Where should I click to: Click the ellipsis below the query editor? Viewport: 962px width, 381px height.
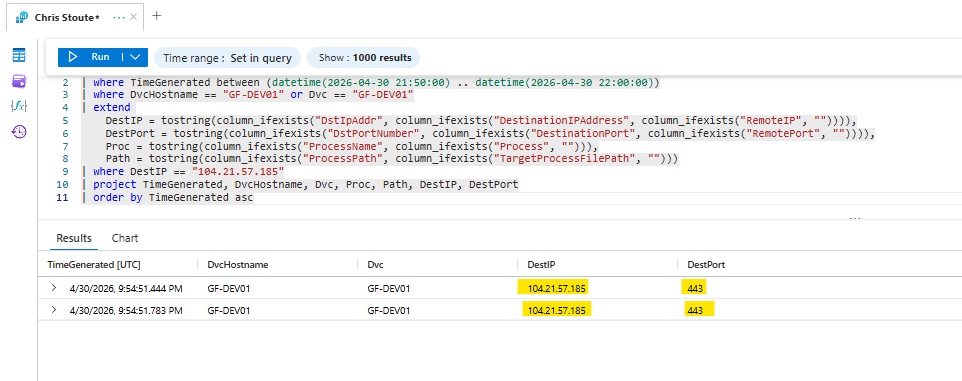tap(855, 217)
